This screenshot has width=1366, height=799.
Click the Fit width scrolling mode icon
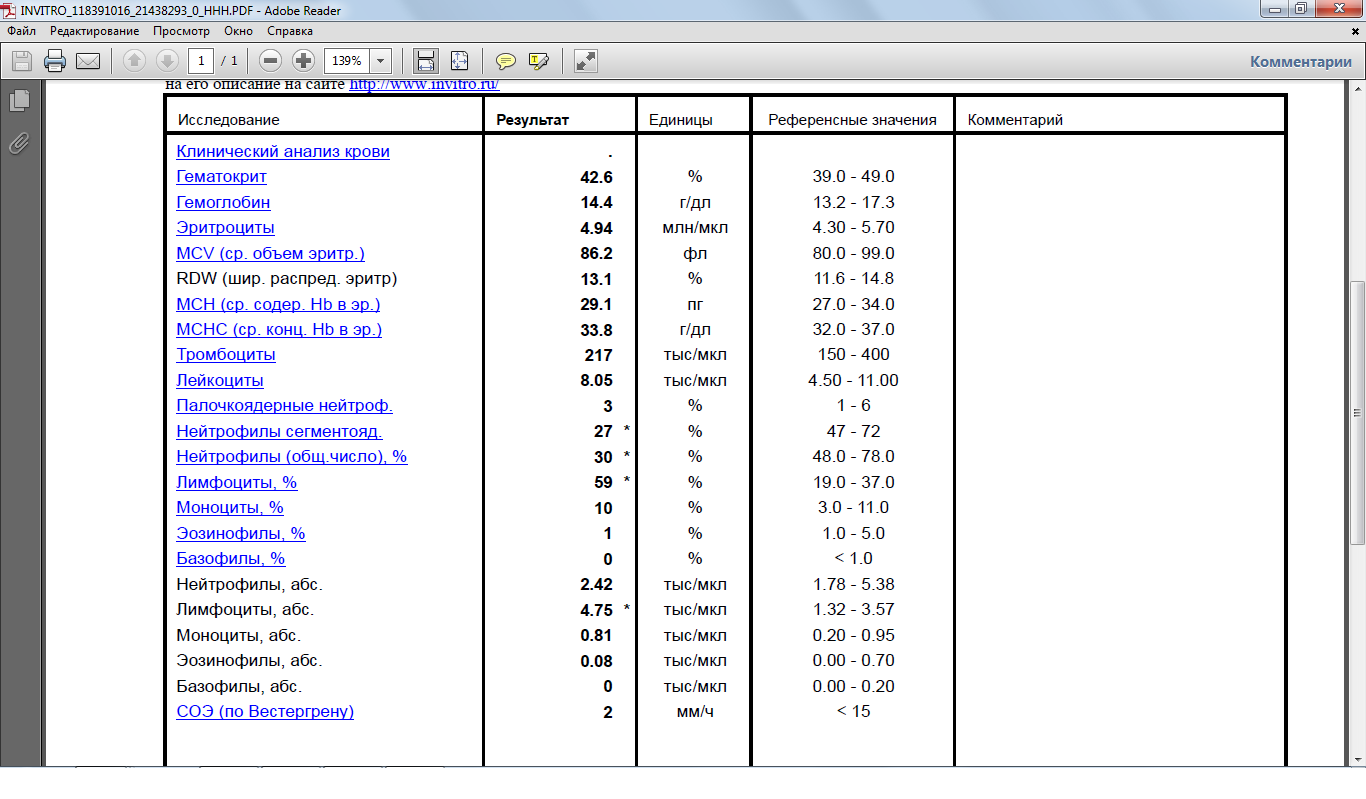coord(426,61)
